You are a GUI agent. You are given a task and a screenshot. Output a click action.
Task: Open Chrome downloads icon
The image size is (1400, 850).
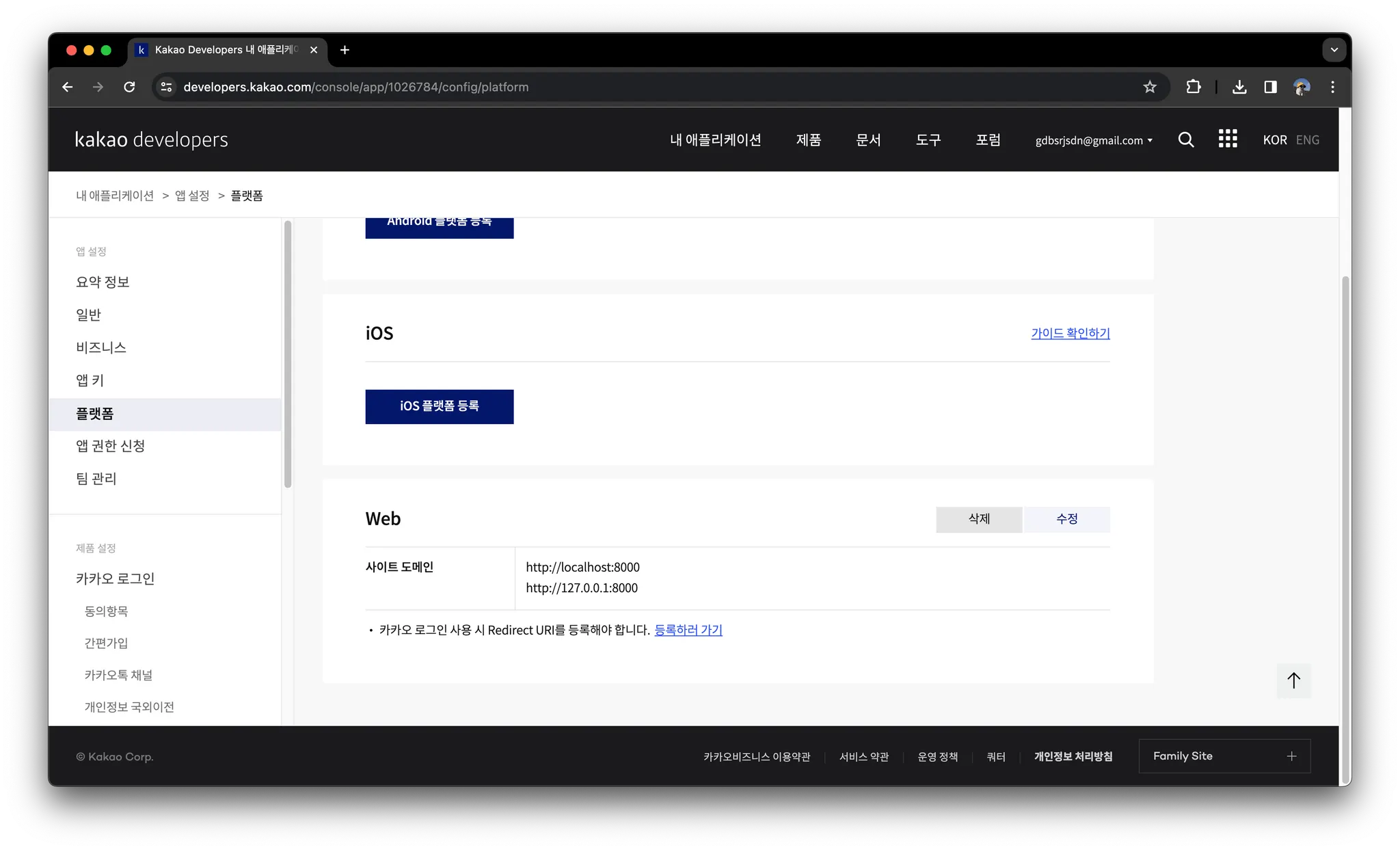point(1239,87)
